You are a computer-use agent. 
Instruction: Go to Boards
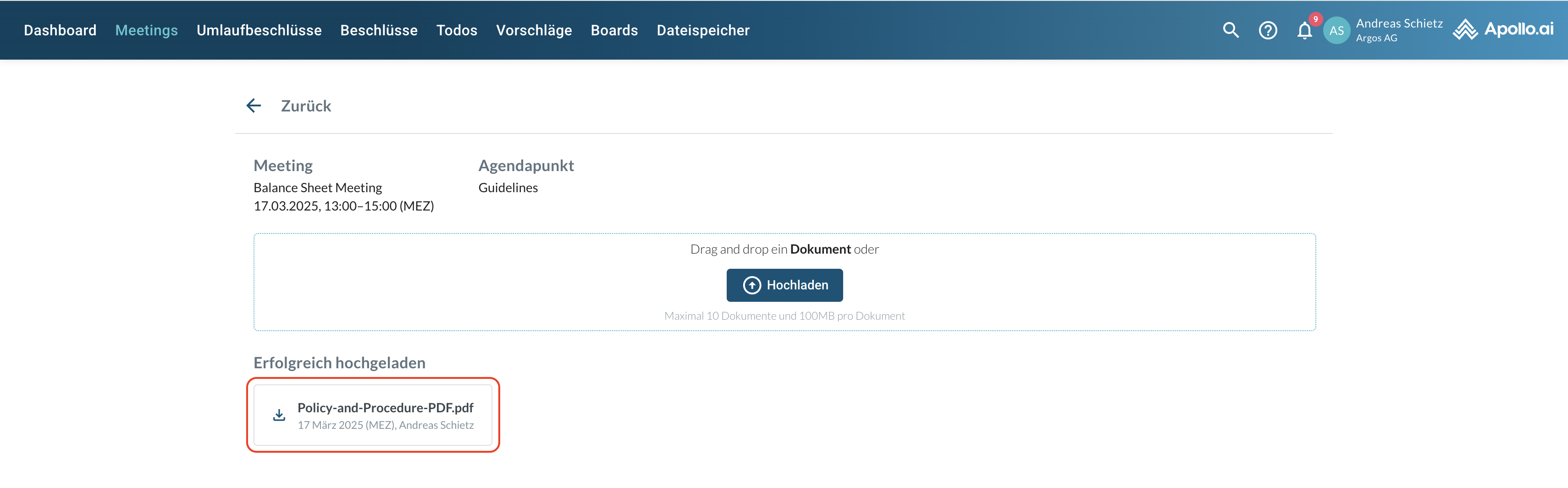coord(614,30)
